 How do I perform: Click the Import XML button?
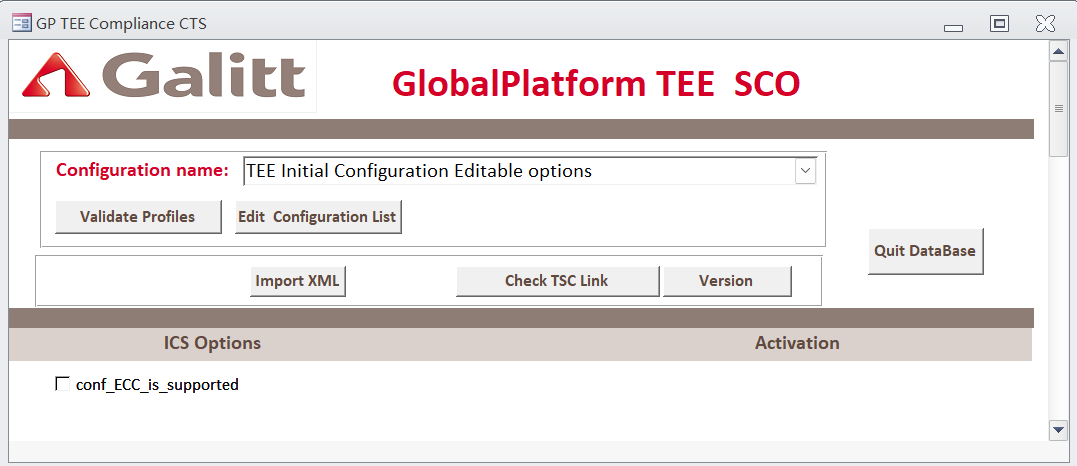(297, 281)
